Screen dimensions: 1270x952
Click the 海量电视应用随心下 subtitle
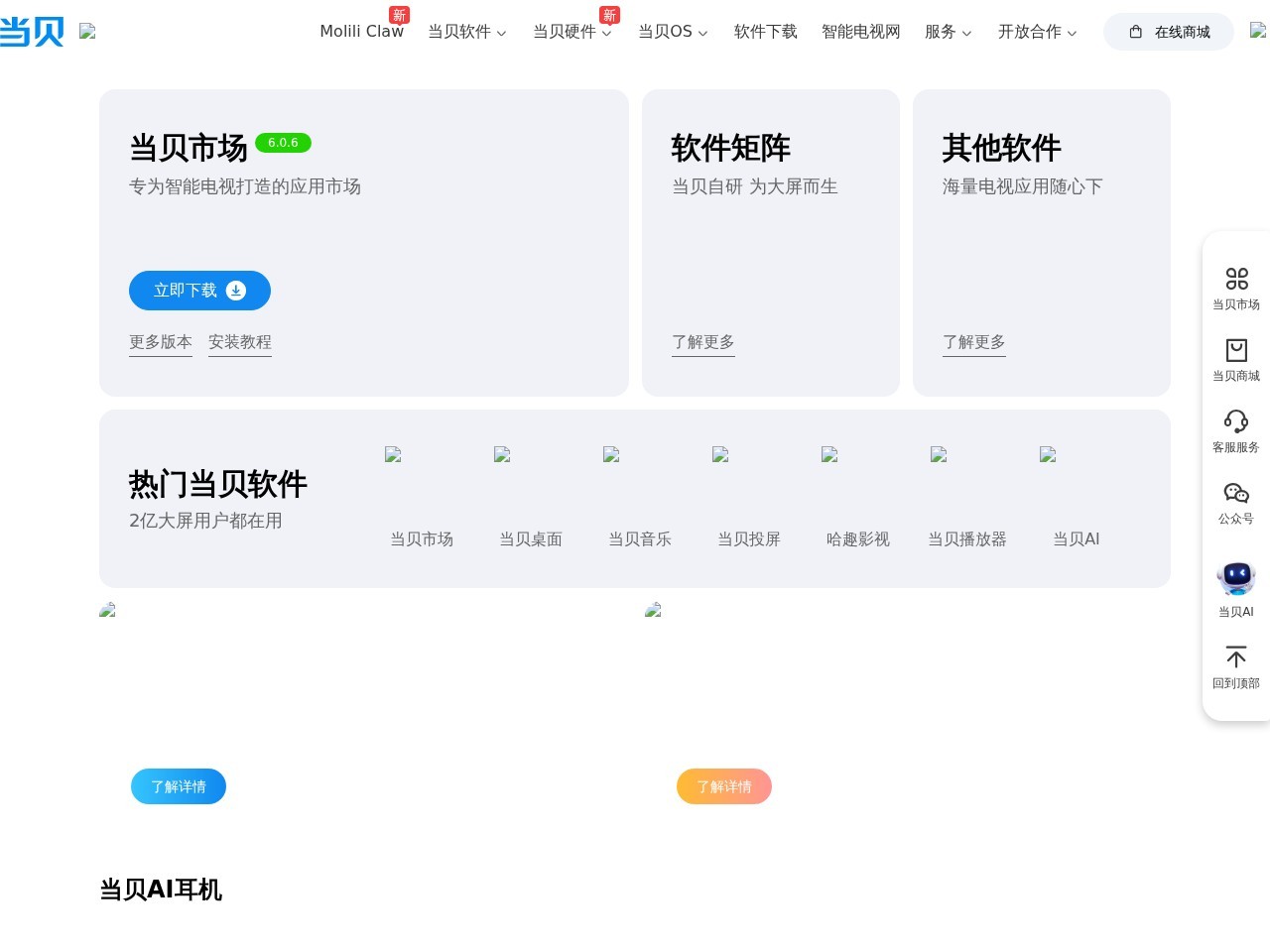click(x=1023, y=186)
